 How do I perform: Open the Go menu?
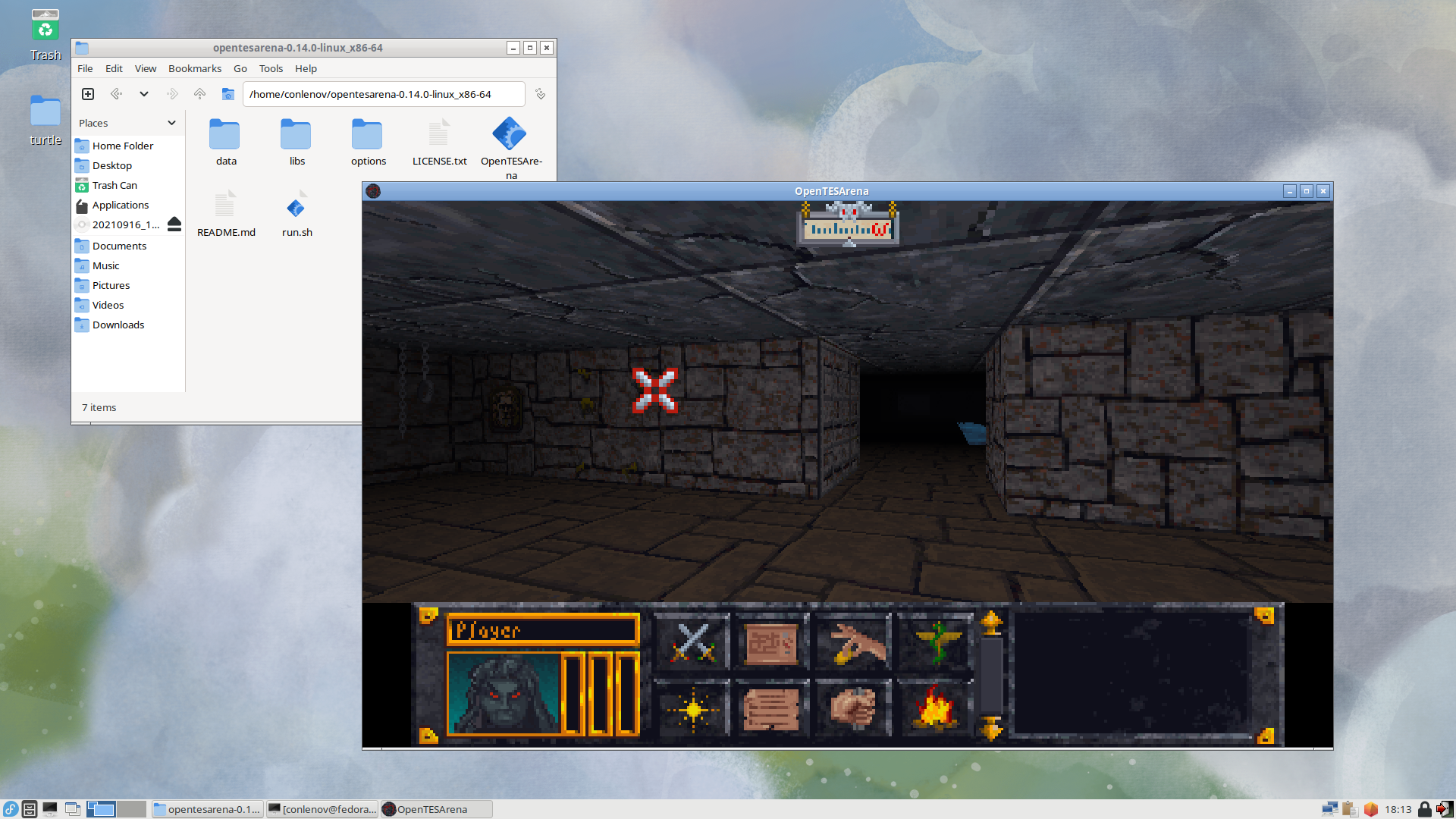coord(240,68)
